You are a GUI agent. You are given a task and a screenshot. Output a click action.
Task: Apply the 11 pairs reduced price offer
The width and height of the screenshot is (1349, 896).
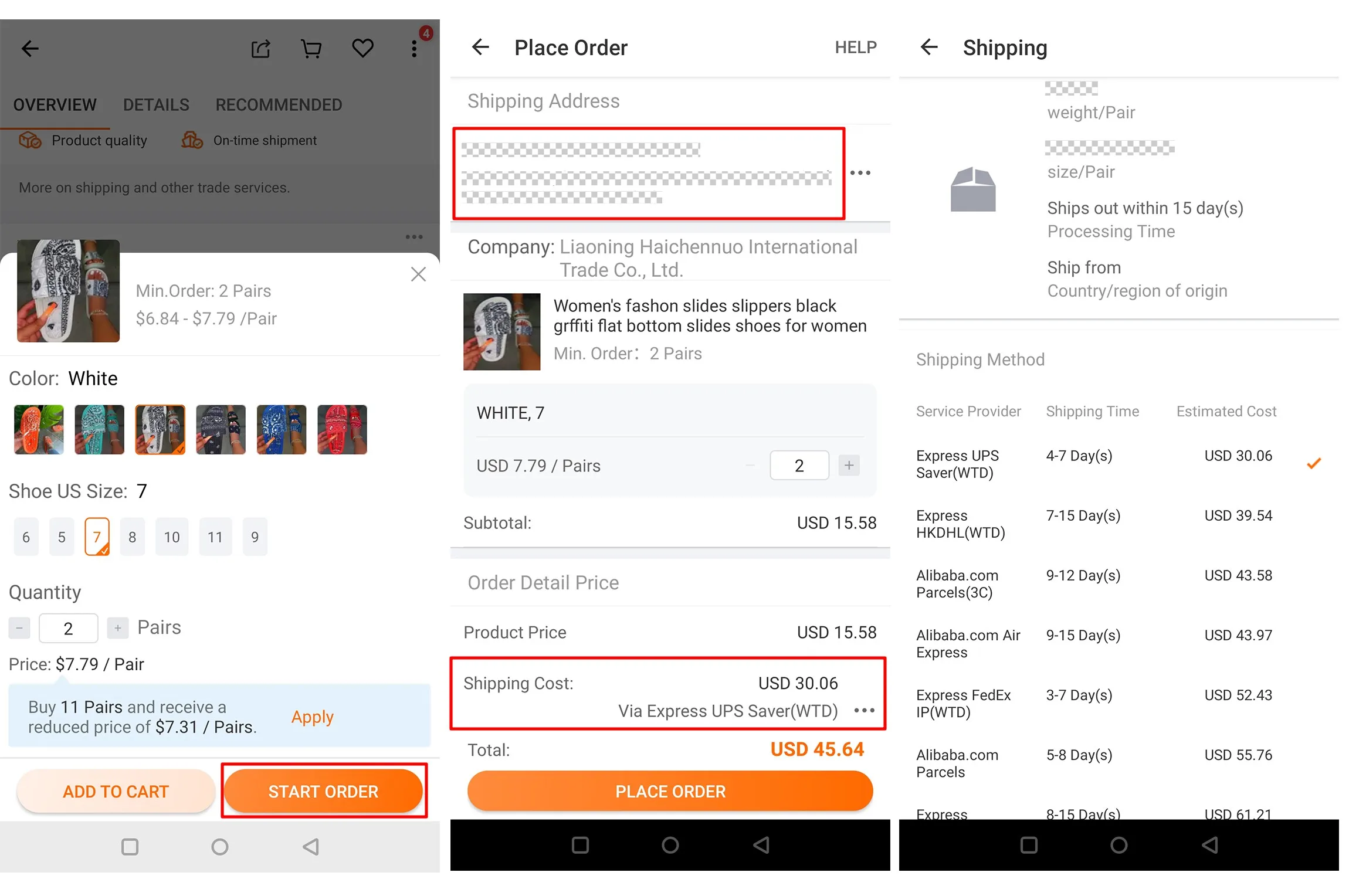312,717
